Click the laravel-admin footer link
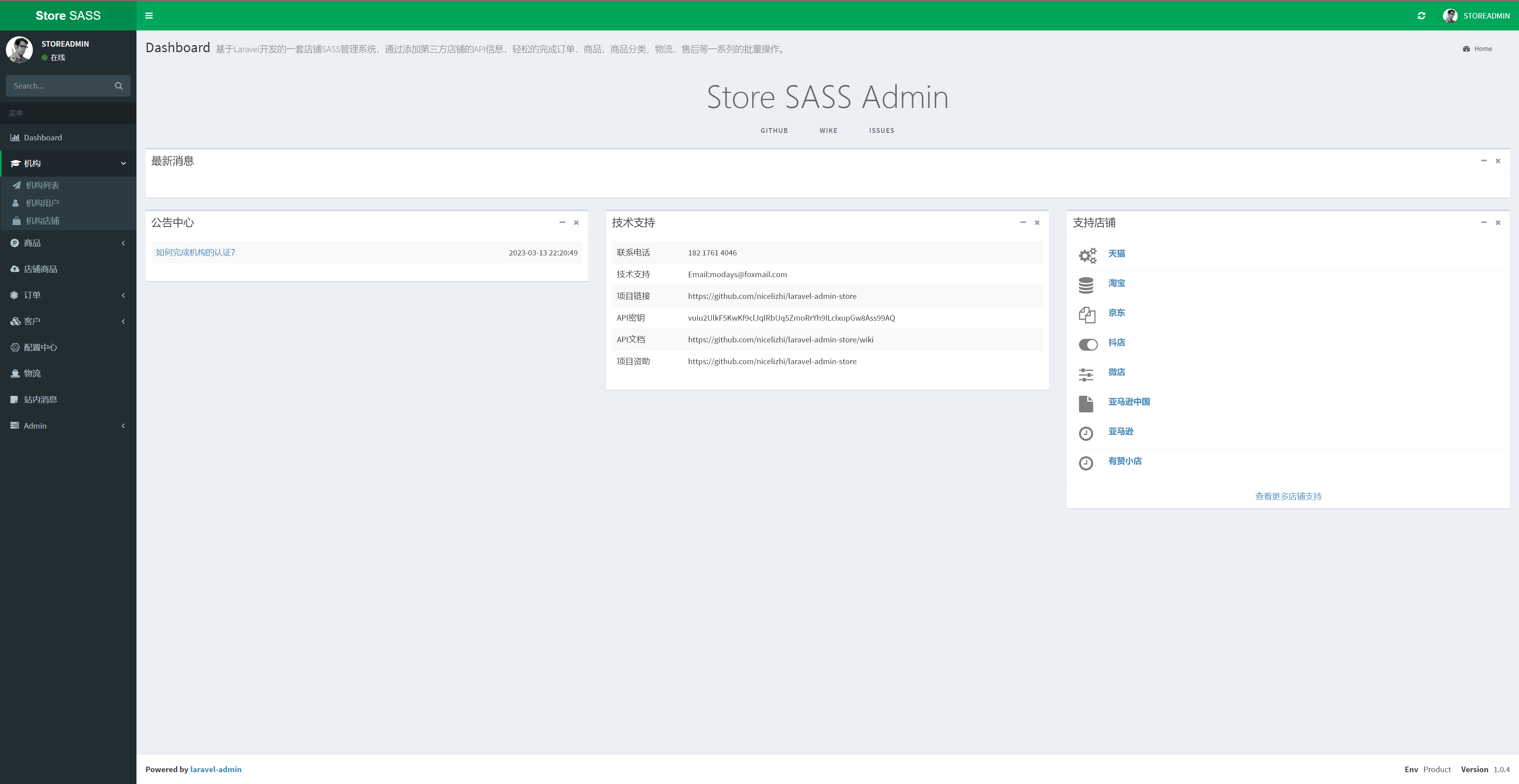Image resolution: width=1519 pixels, height=784 pixels. tap(216, 769)
